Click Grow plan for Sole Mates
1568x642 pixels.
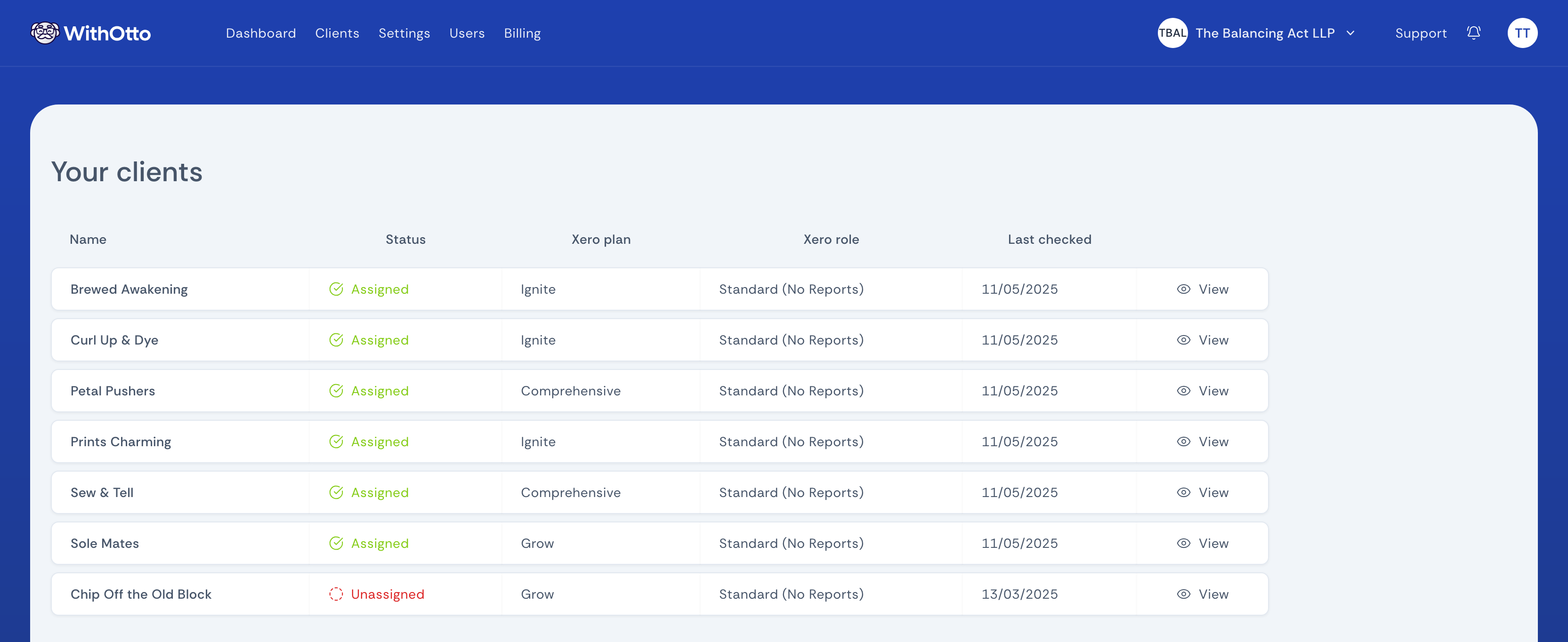[x=537, y=544]
